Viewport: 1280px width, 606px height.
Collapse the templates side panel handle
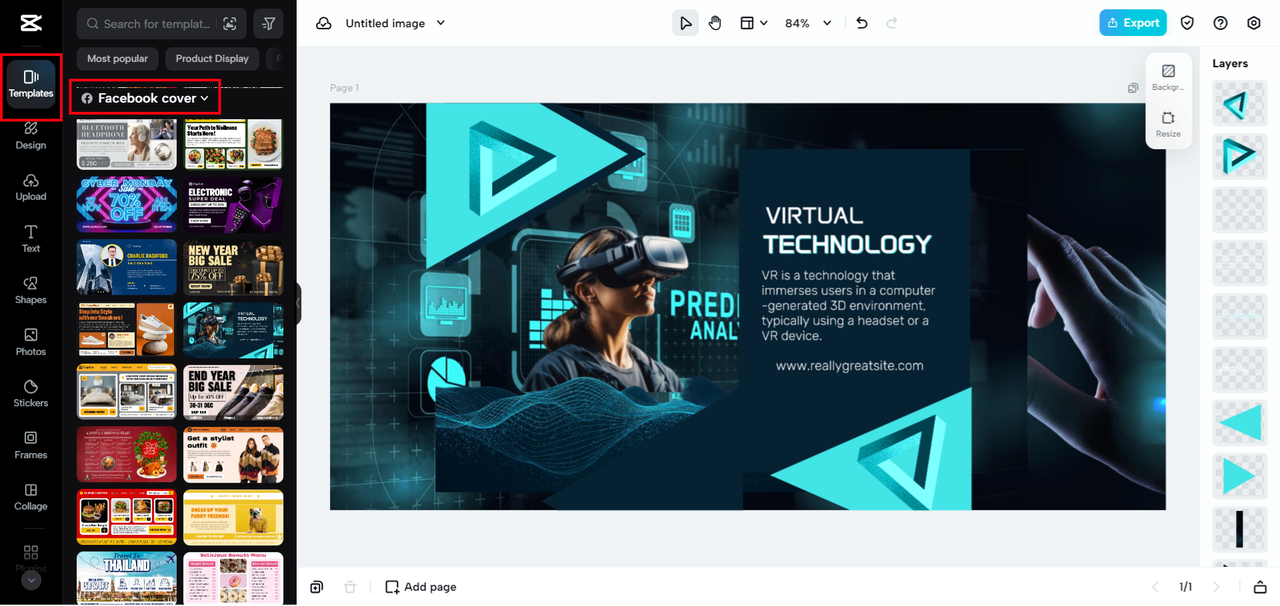coord(298,303)
